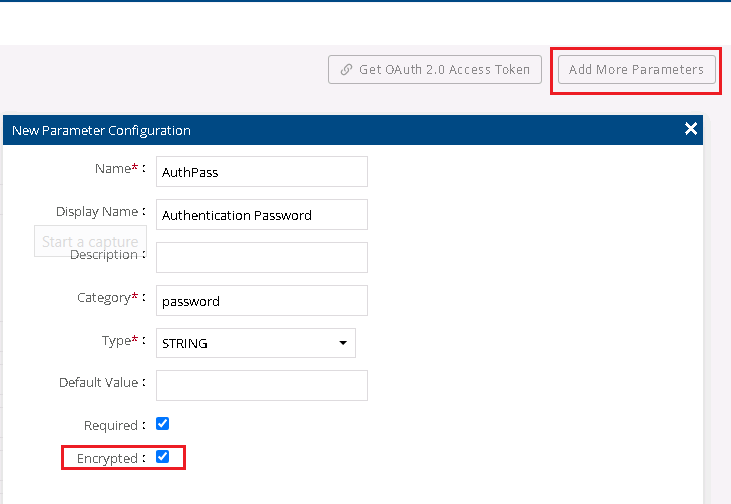Toggle the Required checkbox
Viewport: 731px width, 504px height.
pos(163,423)
